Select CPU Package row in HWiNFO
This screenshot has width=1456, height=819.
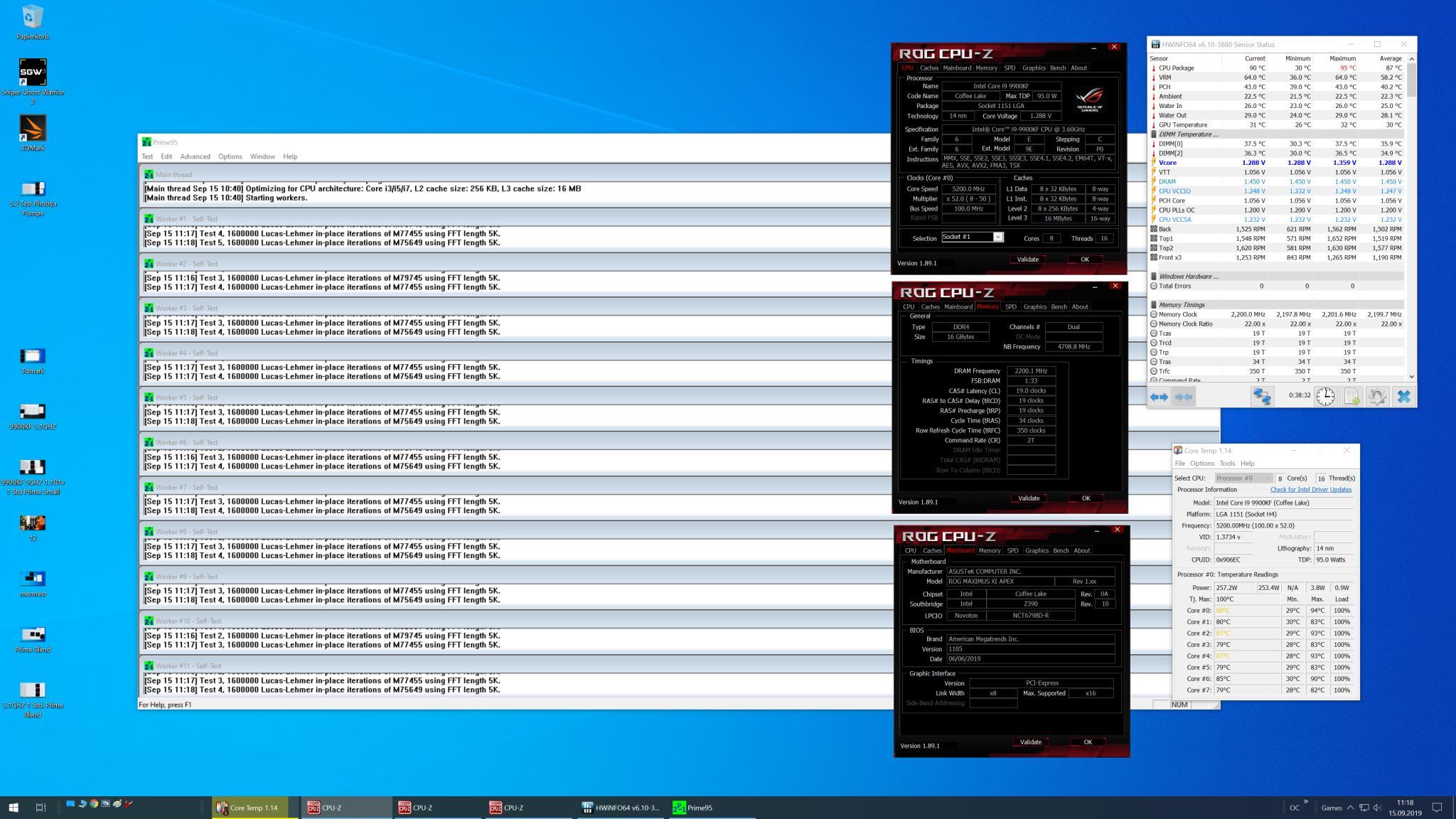point(1277,68)
